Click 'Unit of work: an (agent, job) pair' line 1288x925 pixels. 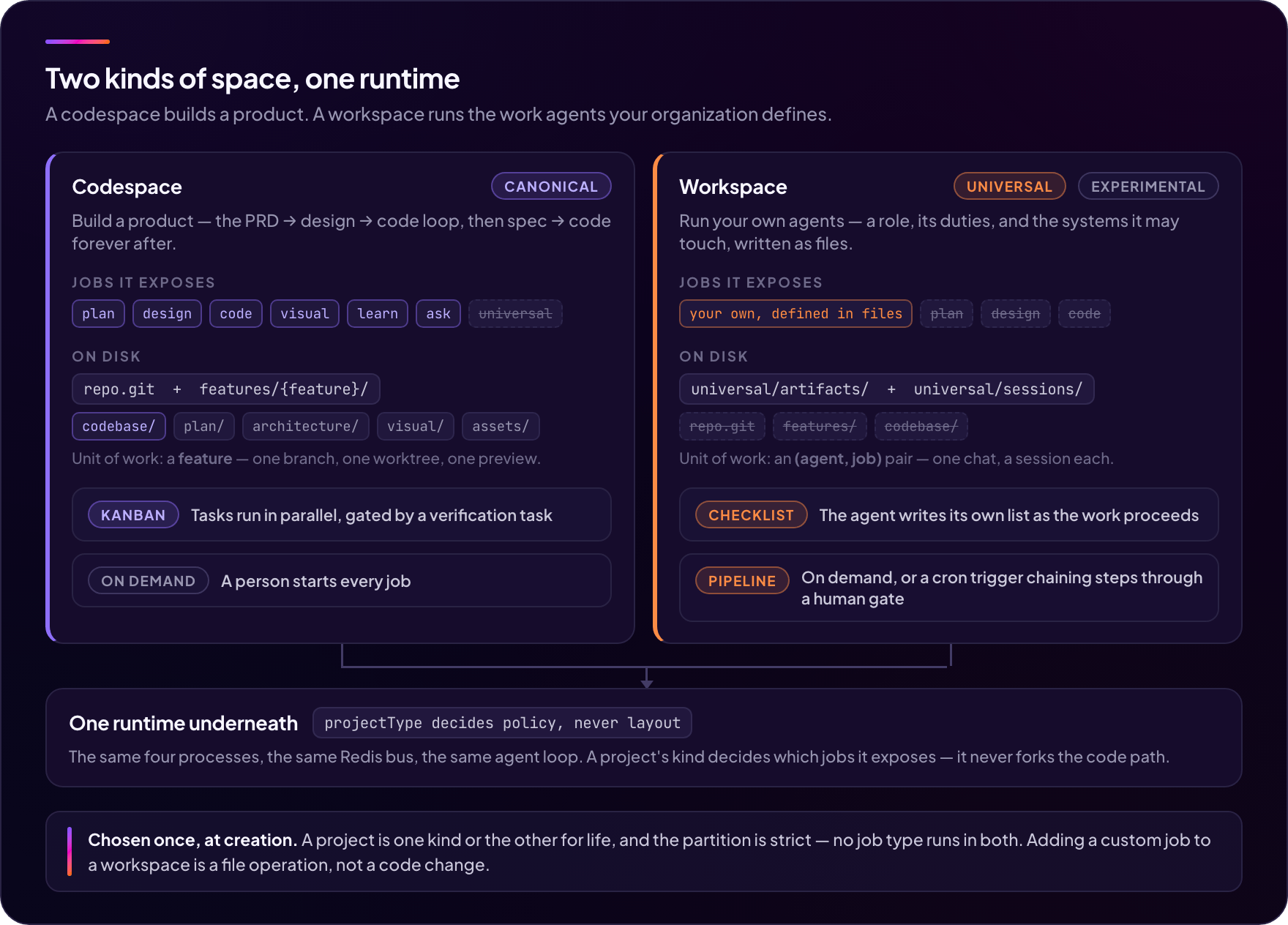click(x=896, y=459)
